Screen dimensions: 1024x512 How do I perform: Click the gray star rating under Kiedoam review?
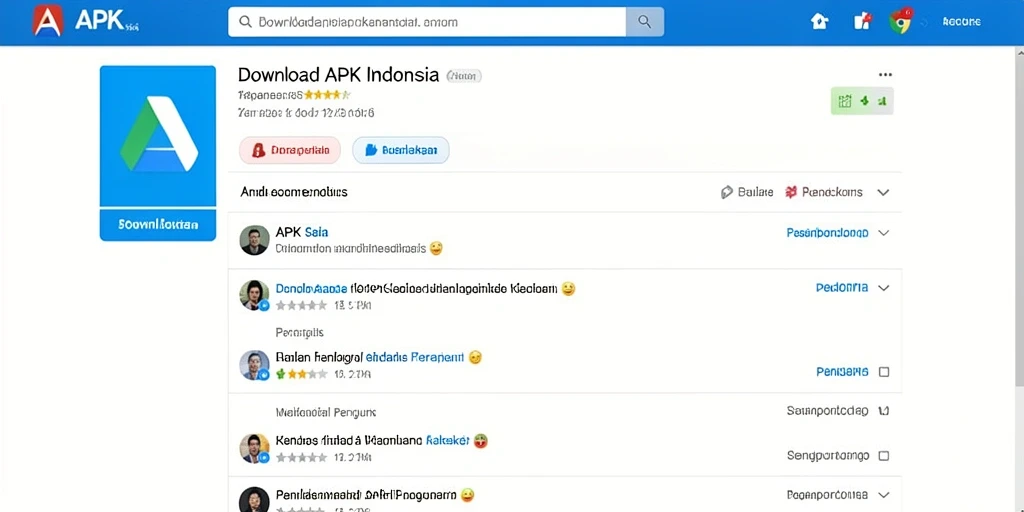click(301, 305)
